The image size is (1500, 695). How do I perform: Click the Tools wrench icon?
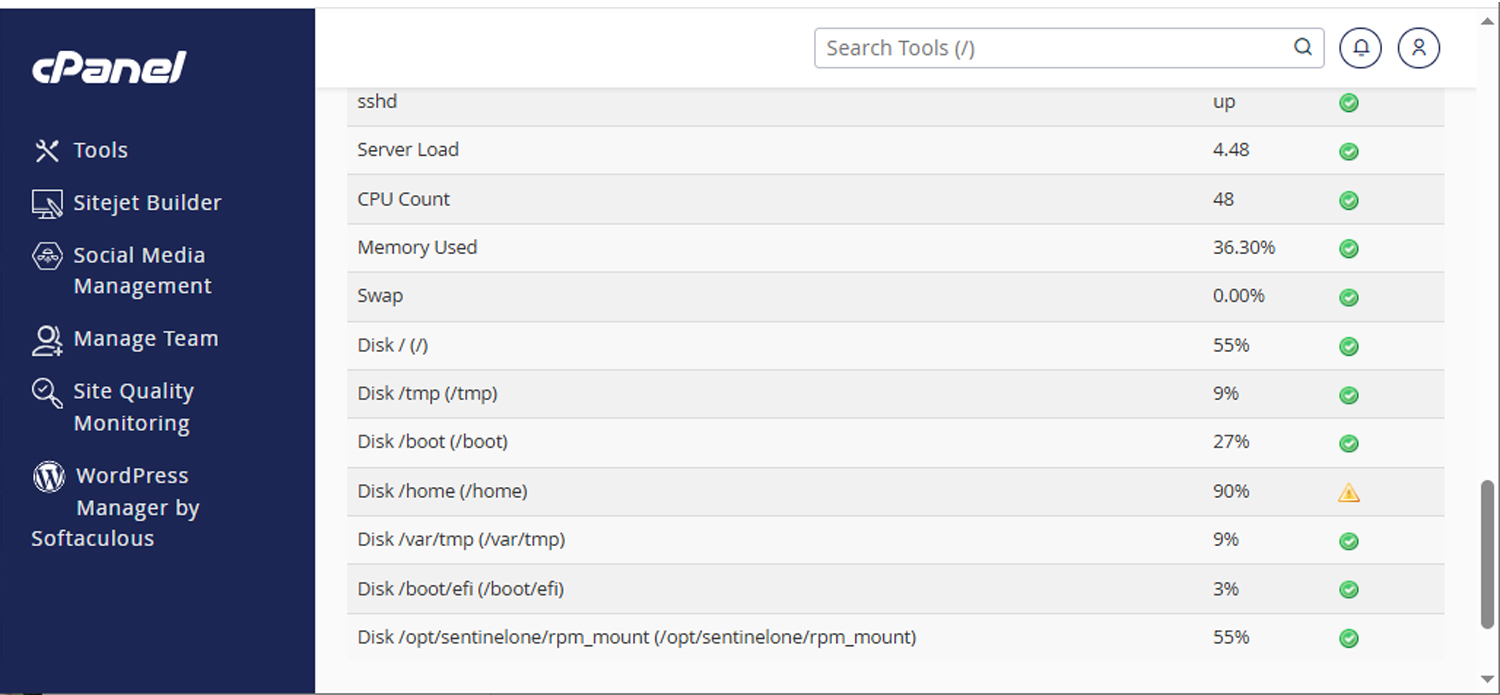[47, 150]
